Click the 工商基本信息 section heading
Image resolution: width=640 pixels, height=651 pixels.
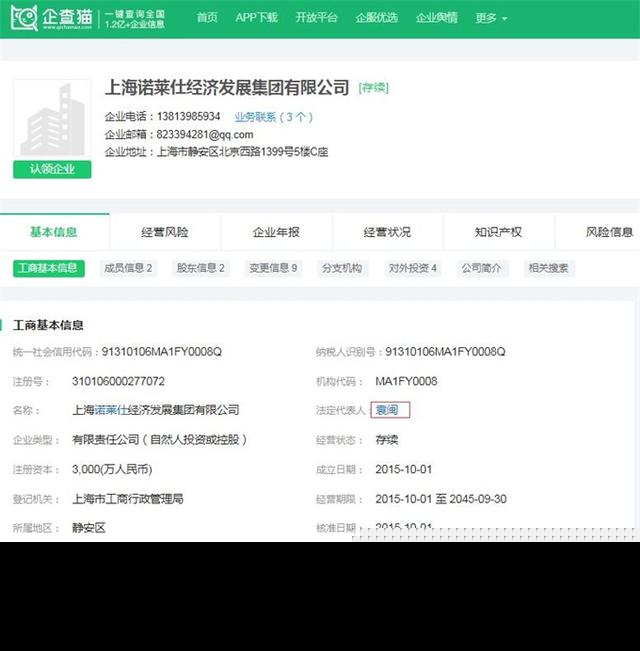[48, 325]
